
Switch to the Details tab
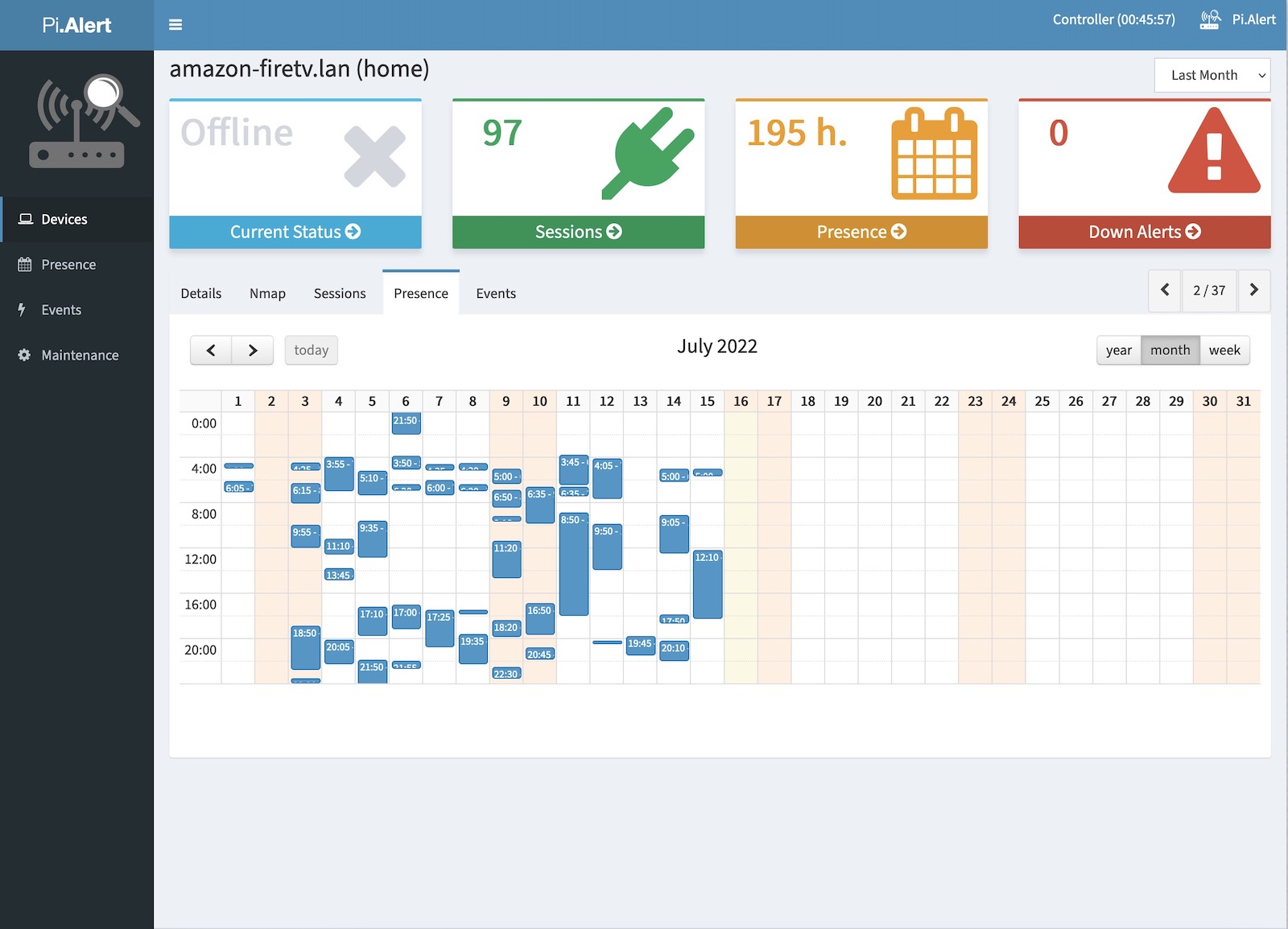(x=201, y=294)
